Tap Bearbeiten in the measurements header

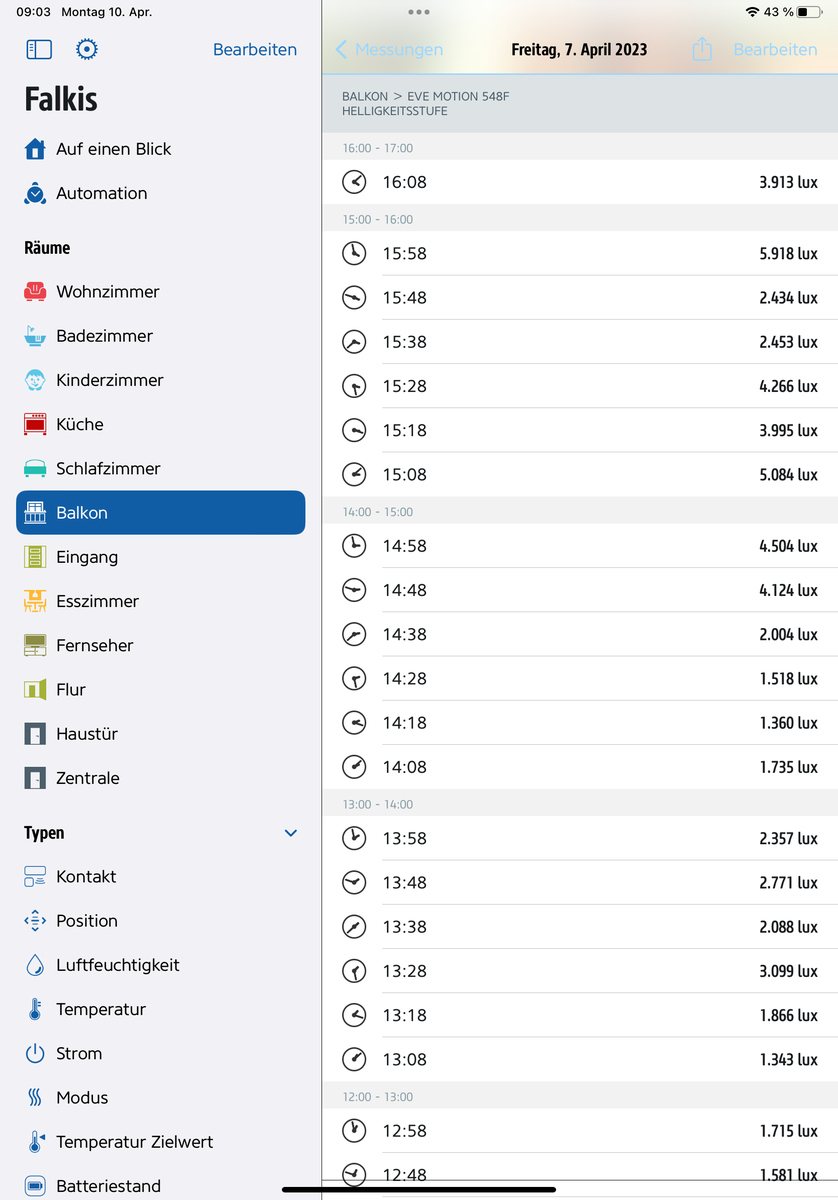click(x=775, y=49)
